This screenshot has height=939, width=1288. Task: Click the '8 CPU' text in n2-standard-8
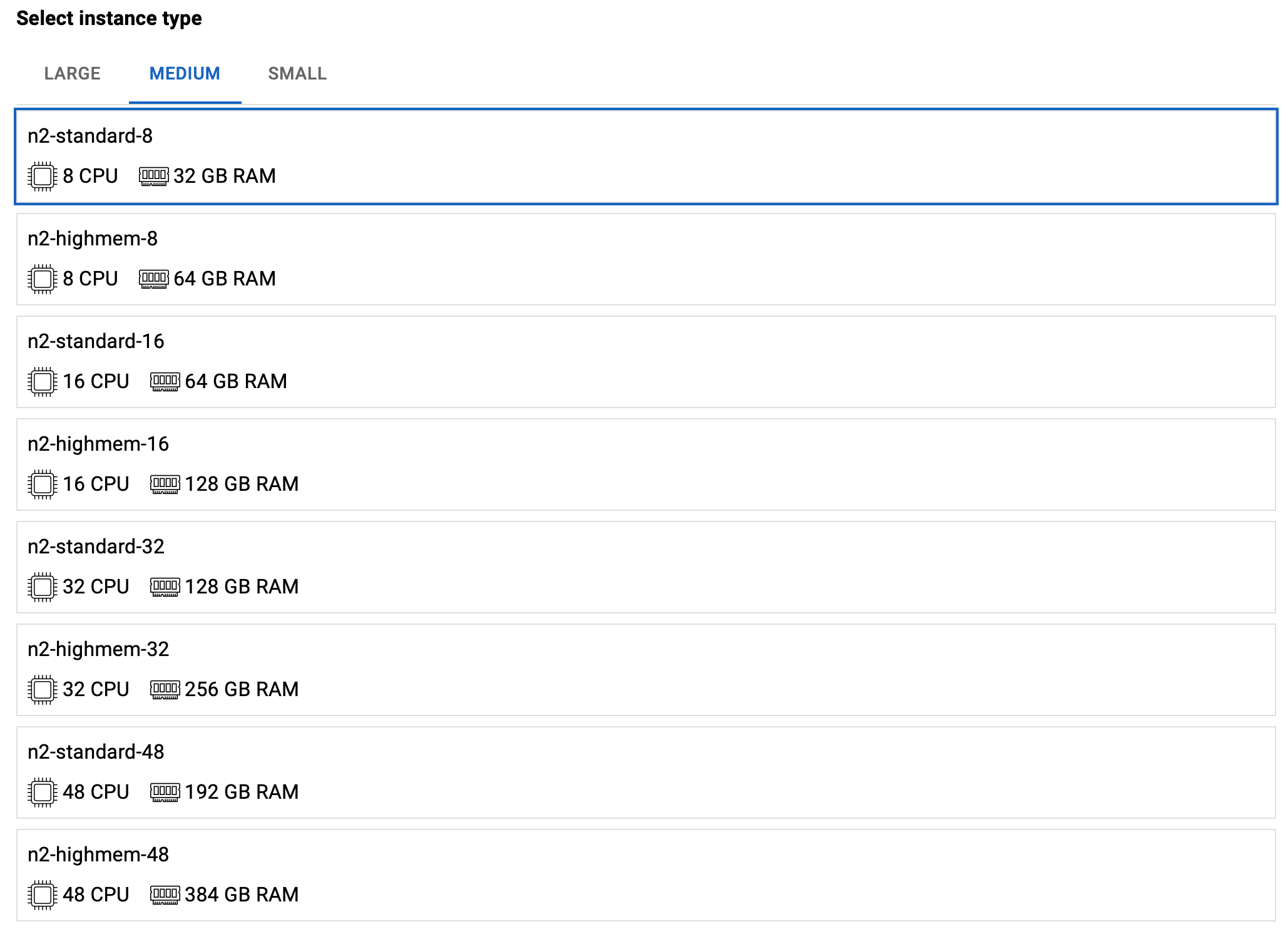[90, 176]
